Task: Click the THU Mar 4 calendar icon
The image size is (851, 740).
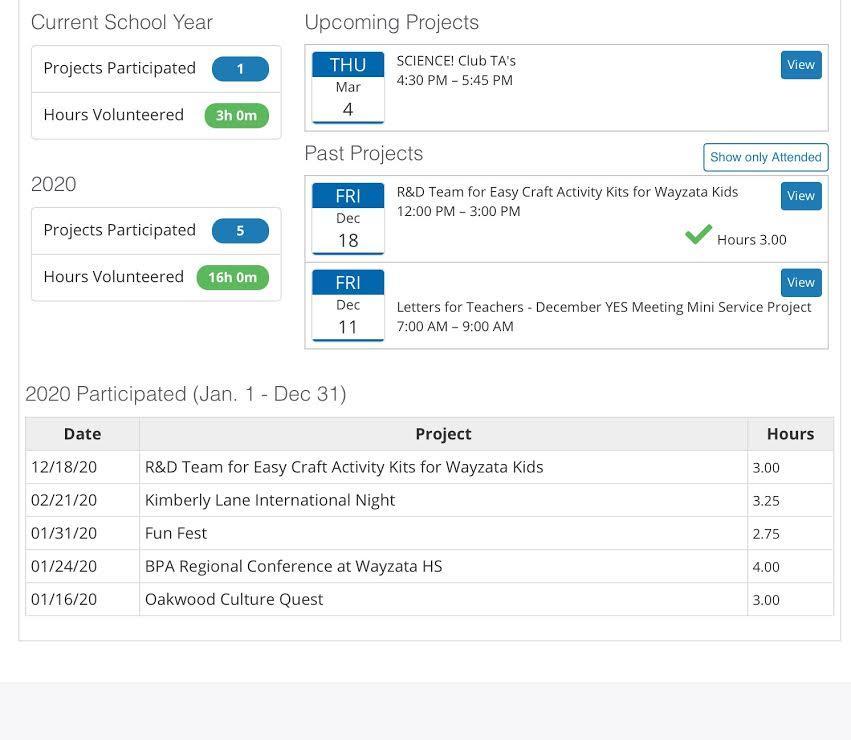Action: tap(348, 87)
